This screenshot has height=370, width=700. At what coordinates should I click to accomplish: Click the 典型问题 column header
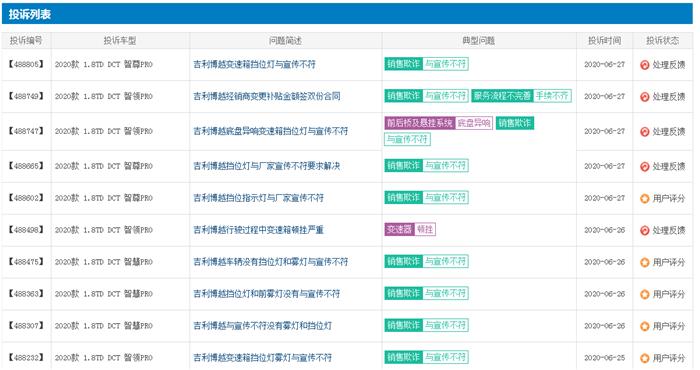pyautogui.click(x=479, y=41)
